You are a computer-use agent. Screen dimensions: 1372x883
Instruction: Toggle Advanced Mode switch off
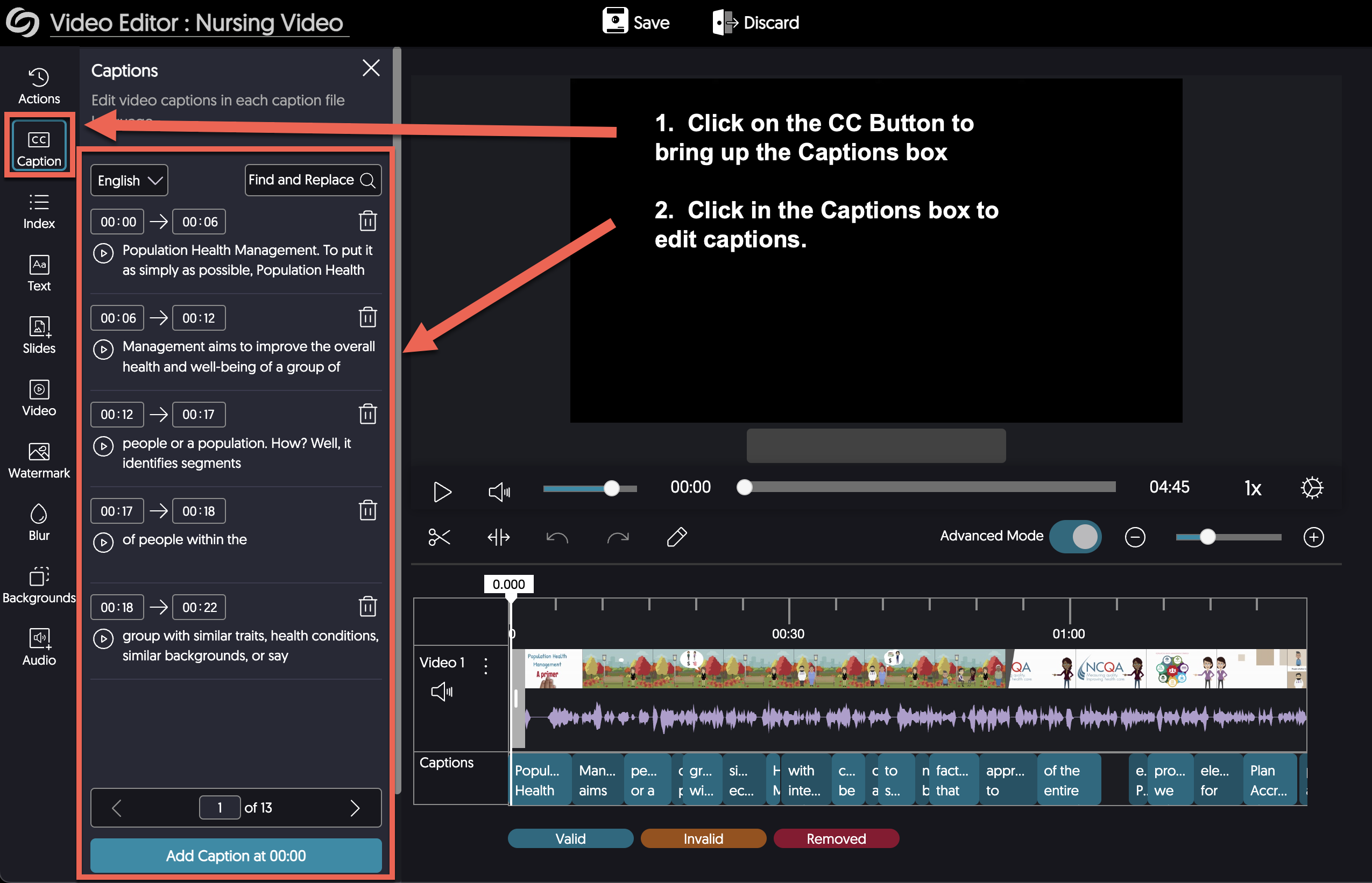click(x=1075, y=537)
